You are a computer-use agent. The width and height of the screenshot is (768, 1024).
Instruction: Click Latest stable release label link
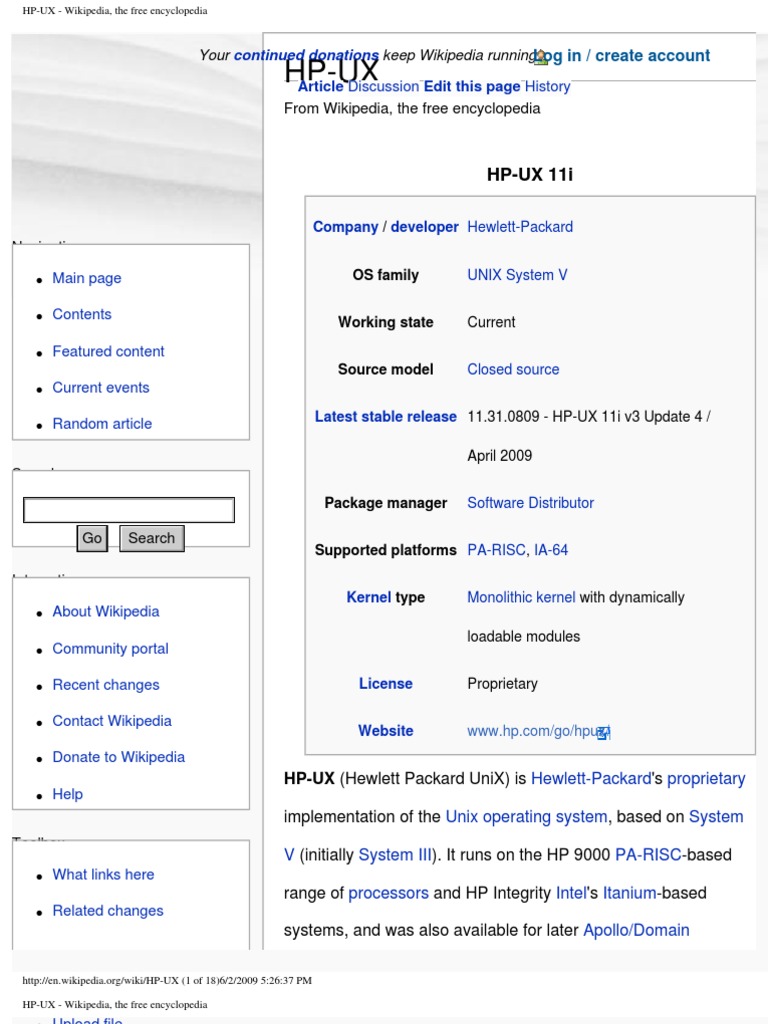coord(385,417)
